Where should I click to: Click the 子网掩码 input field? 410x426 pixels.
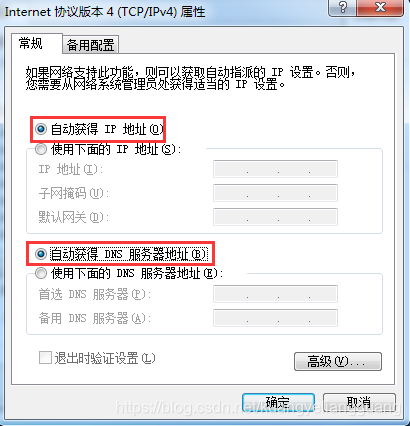coord(275,193)
